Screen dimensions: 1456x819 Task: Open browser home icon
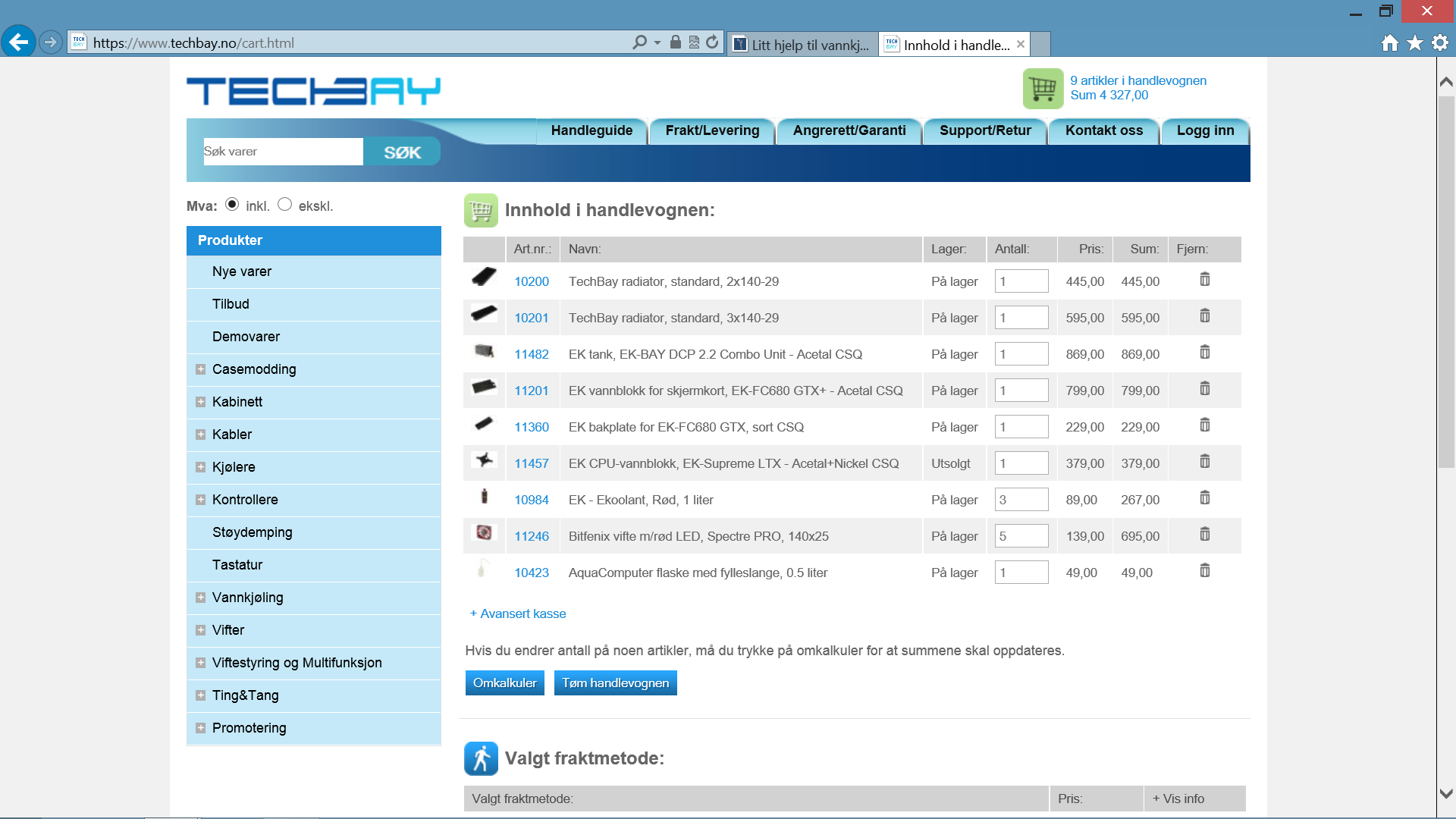(1390, 43)
